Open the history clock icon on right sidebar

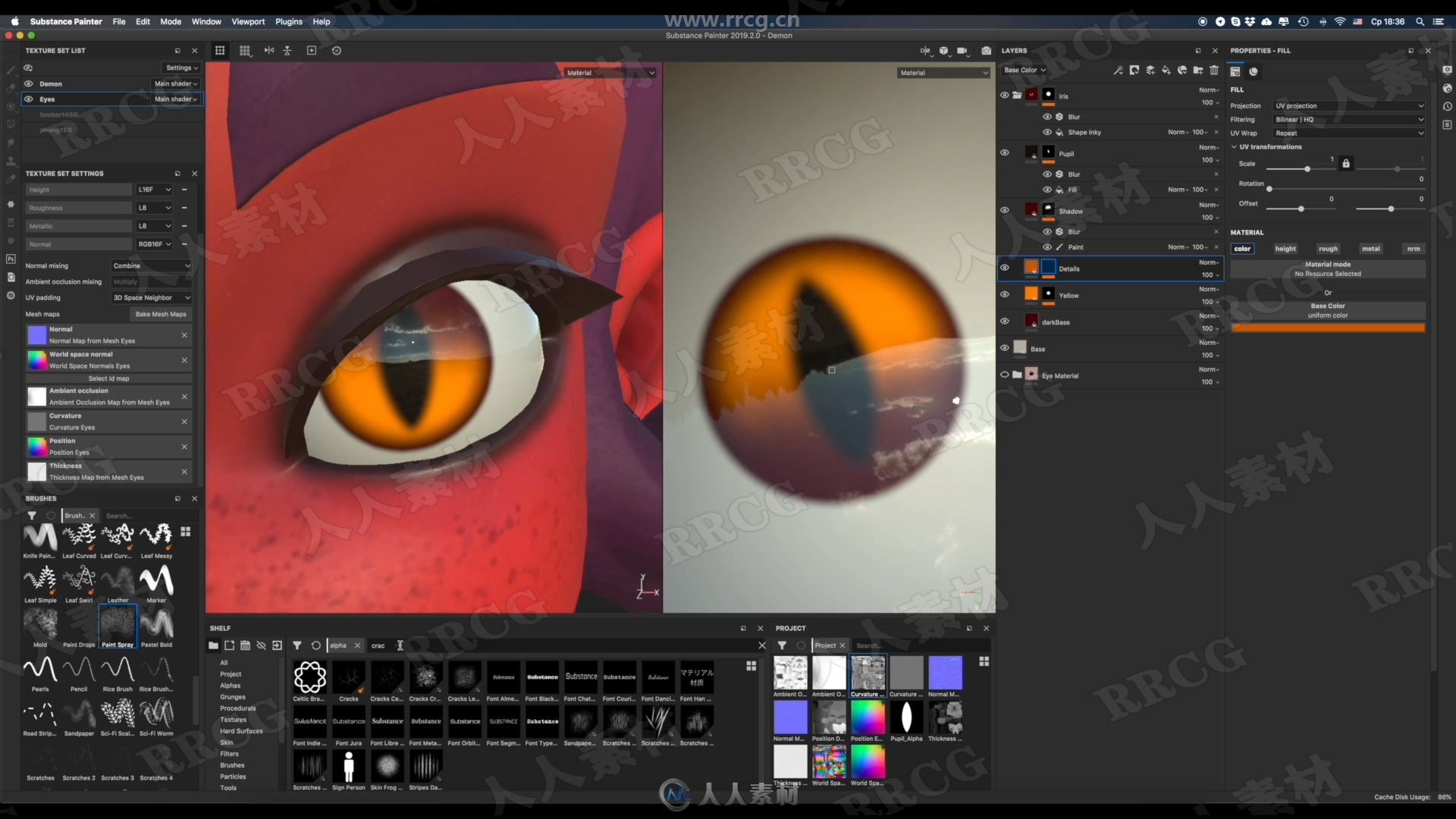click(x=1447, y=106)
